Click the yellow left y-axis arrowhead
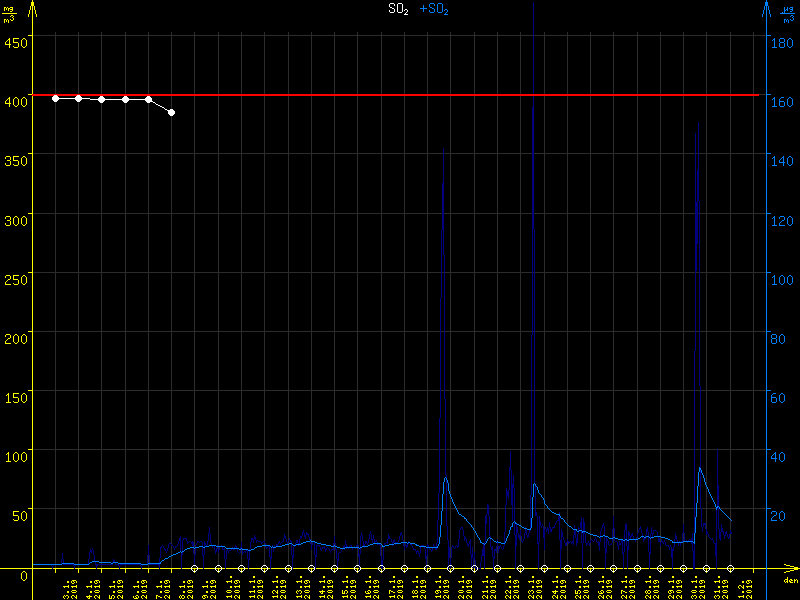Viewport: 800px width, 600px height. click(x=31, y=9)
